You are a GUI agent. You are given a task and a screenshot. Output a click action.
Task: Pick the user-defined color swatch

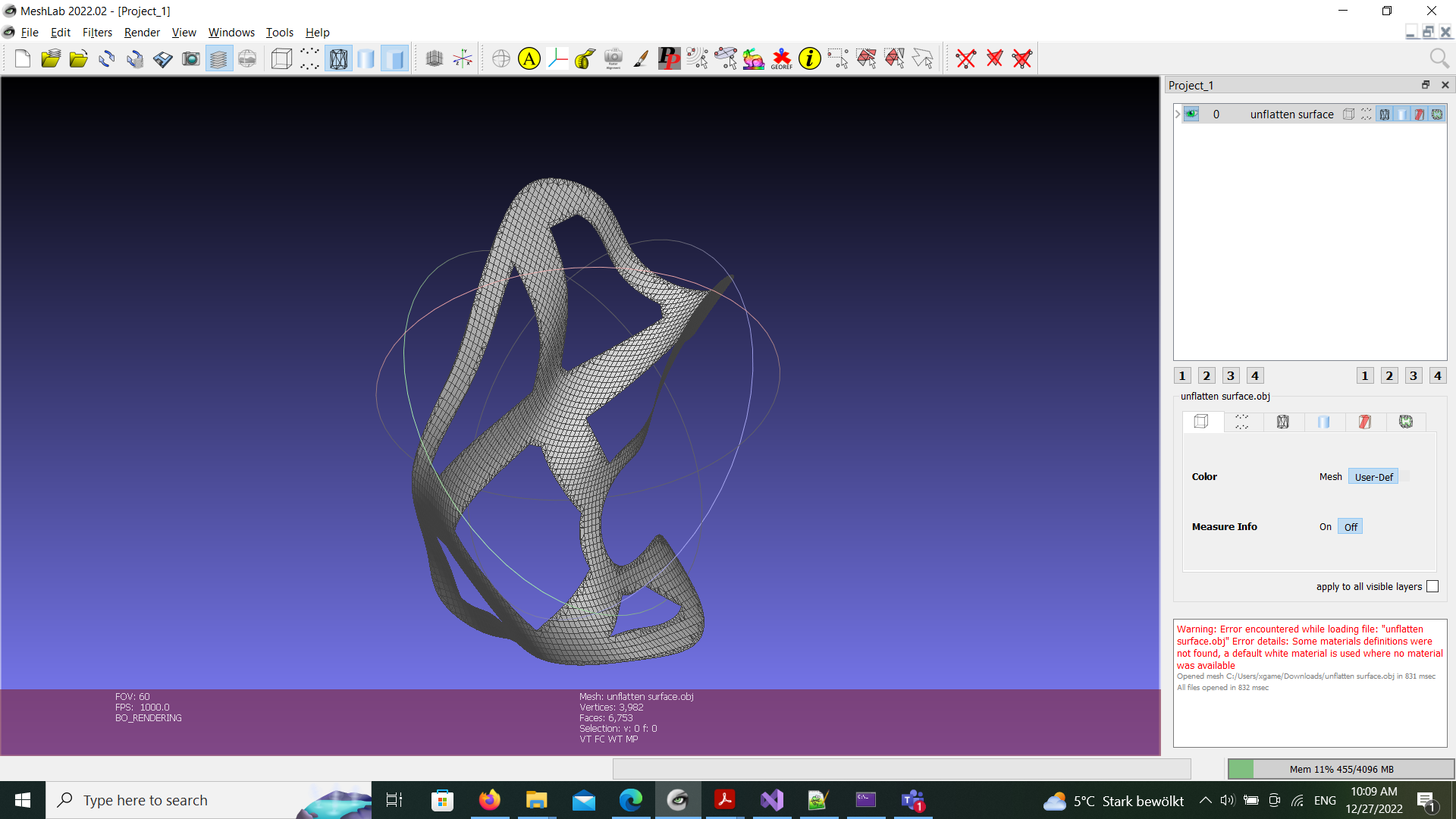click(1404, 476)
